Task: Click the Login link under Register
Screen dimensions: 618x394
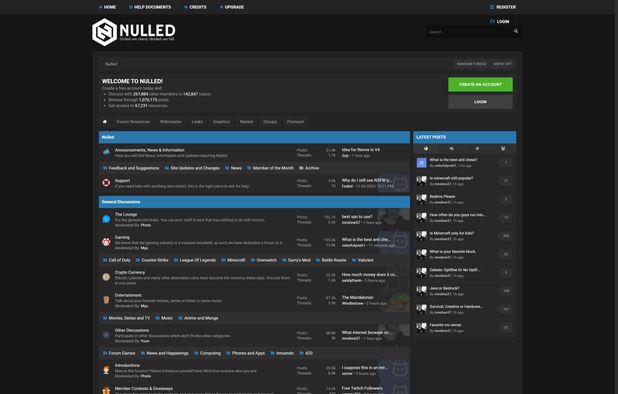Action: [x=500, y=22]
